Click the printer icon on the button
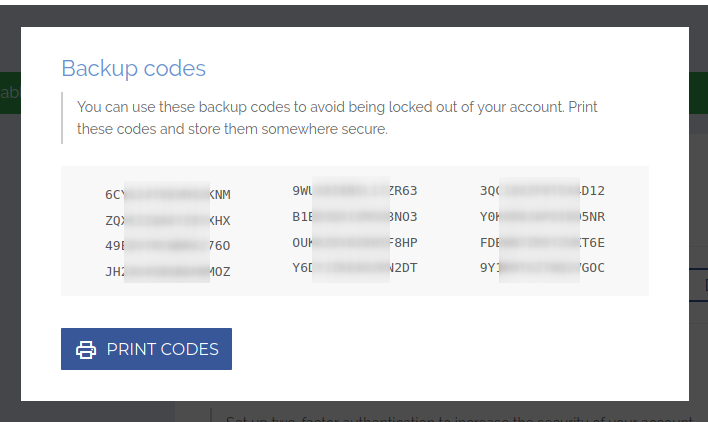The image size is (708, 422). pyautogui.click(x=86, y=349)
